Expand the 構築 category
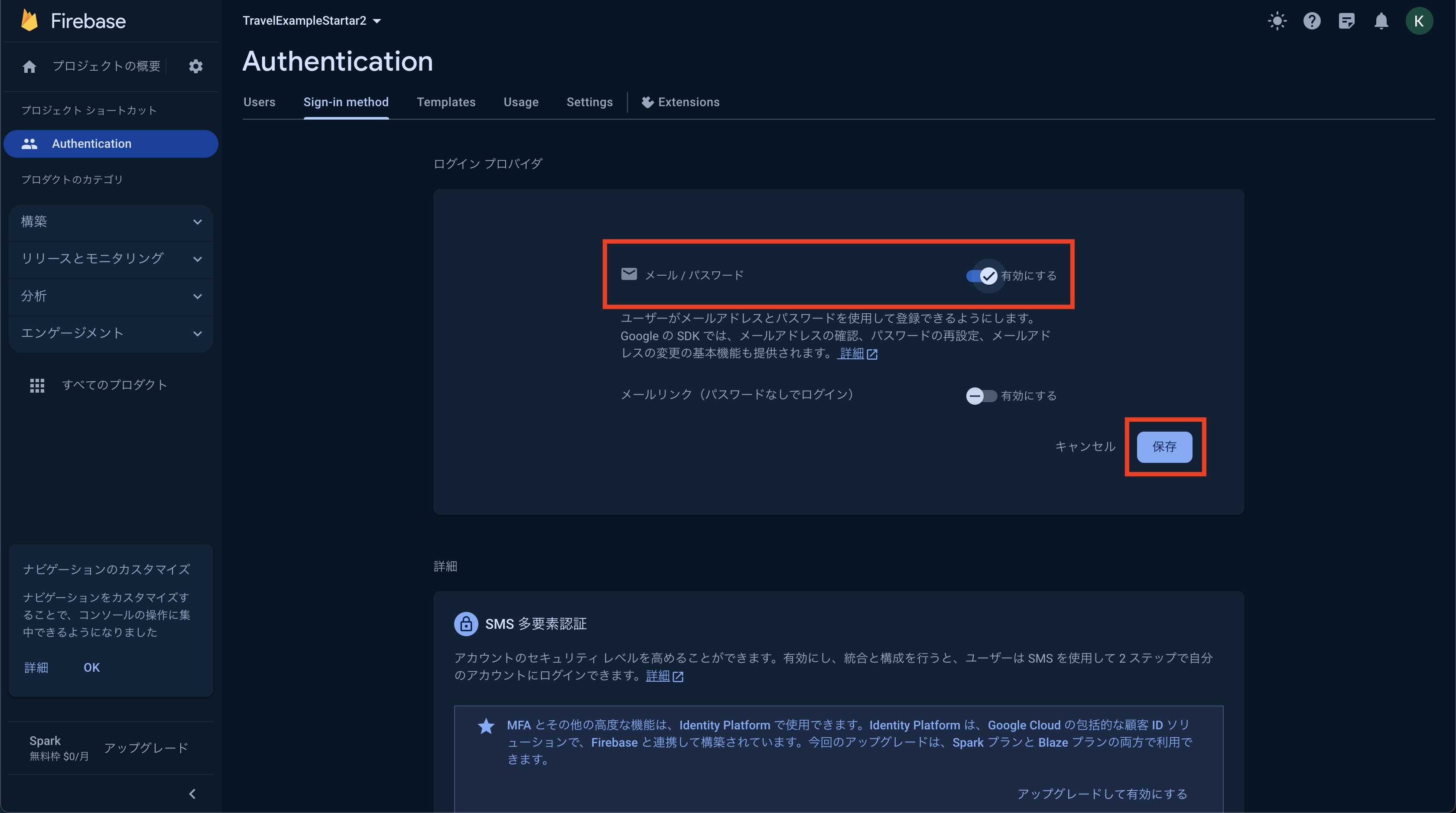This screenshot has height=813, width=1456. pos(111,221)
